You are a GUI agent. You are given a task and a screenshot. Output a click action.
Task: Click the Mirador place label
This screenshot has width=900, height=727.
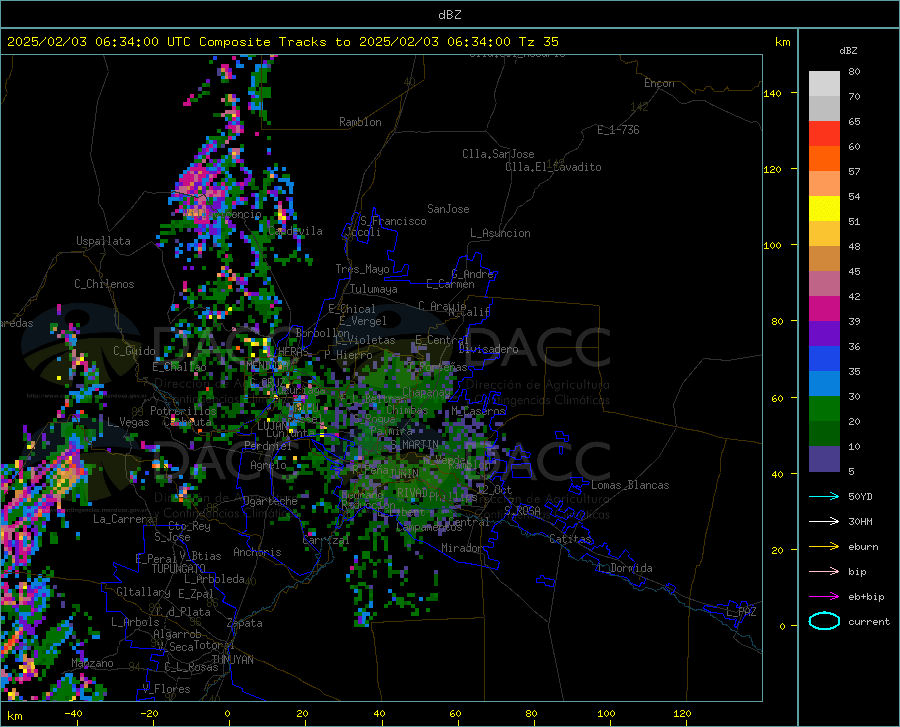tap(461, 548)
